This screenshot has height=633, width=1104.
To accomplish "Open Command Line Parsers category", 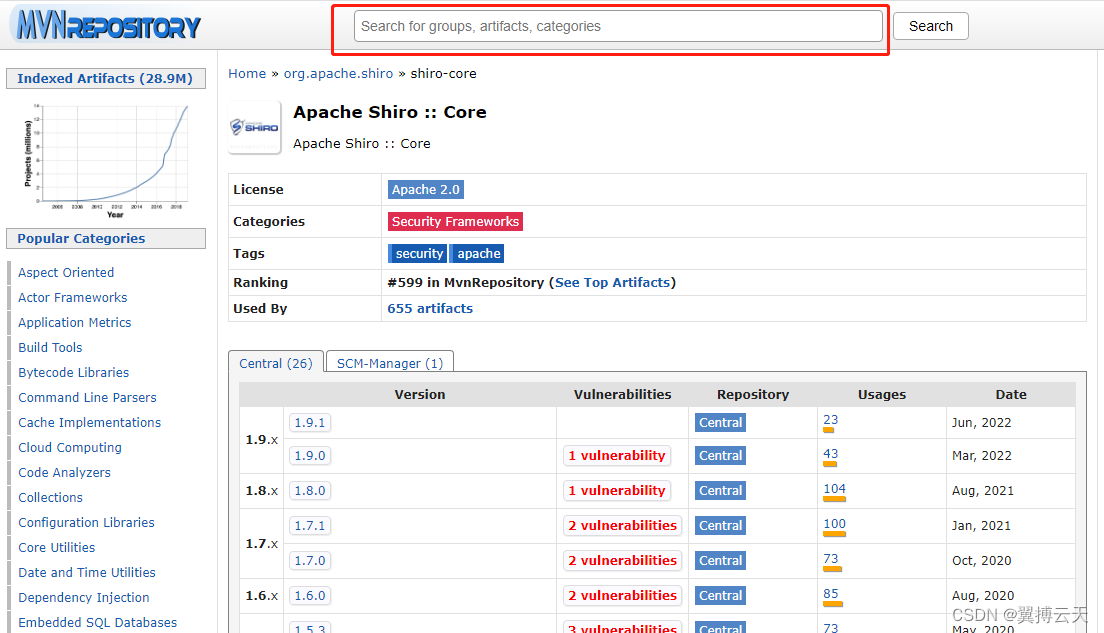I will (x=87, y=397).
